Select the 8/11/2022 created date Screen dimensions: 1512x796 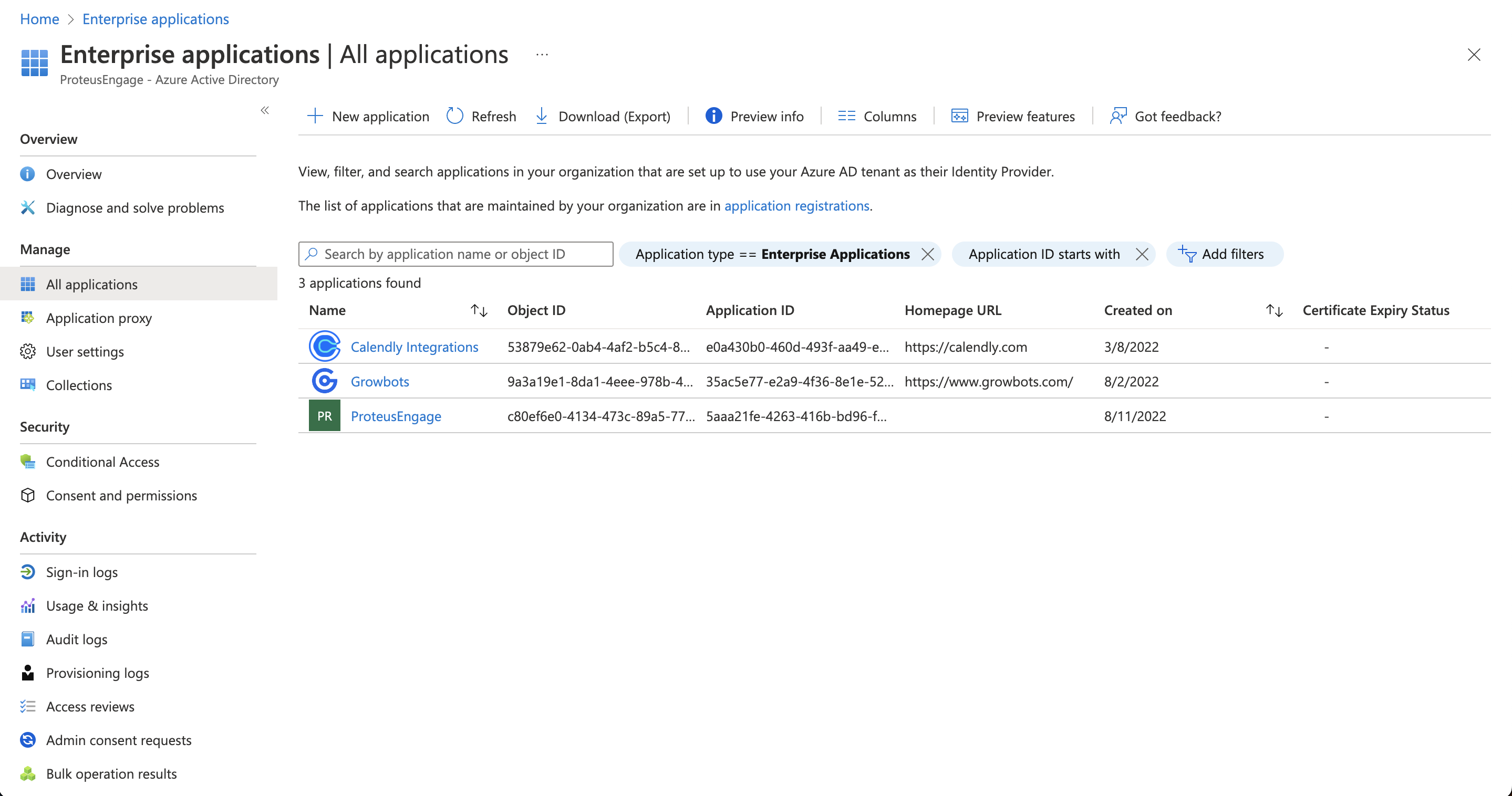pos(1135,416)
